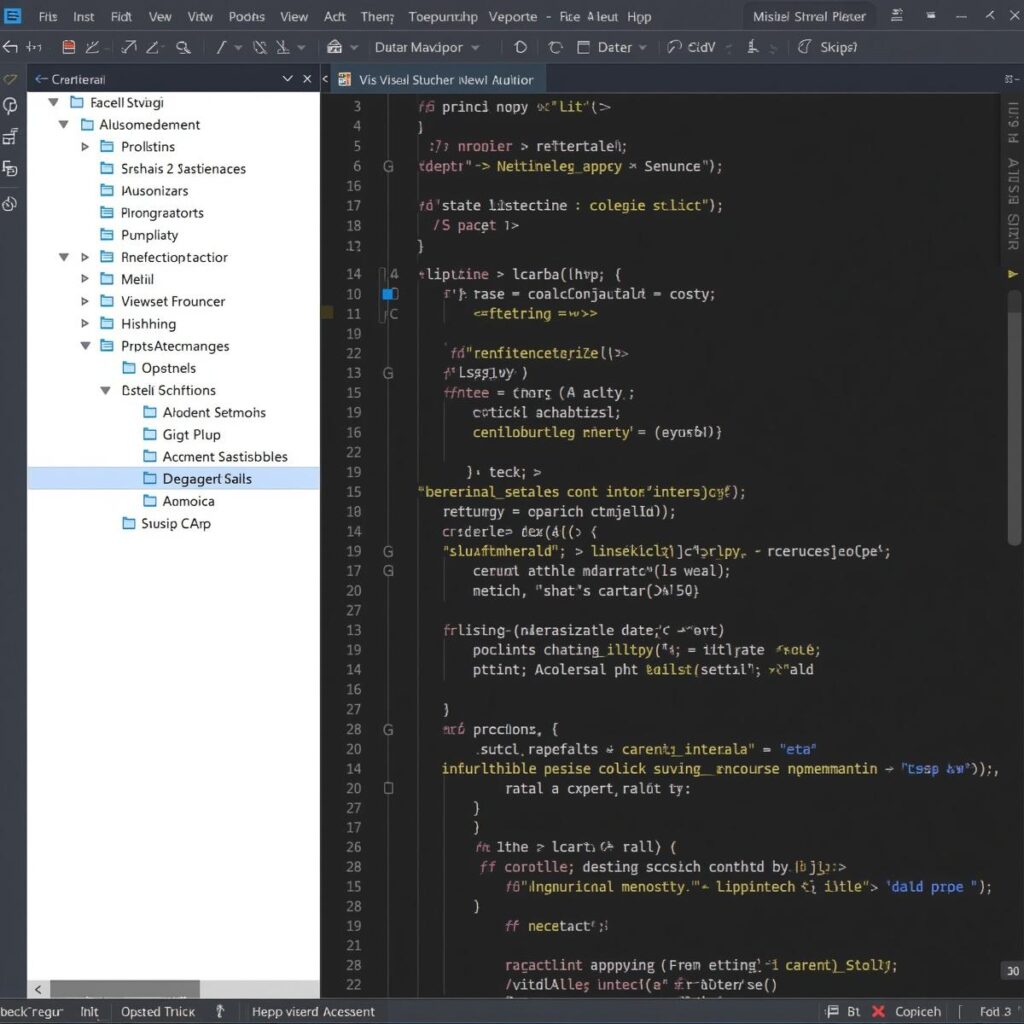The image size is (1024, 1024).
Task: Click the Skips toolbar icon
Action: pyautogui.click(x=805, y=46)
